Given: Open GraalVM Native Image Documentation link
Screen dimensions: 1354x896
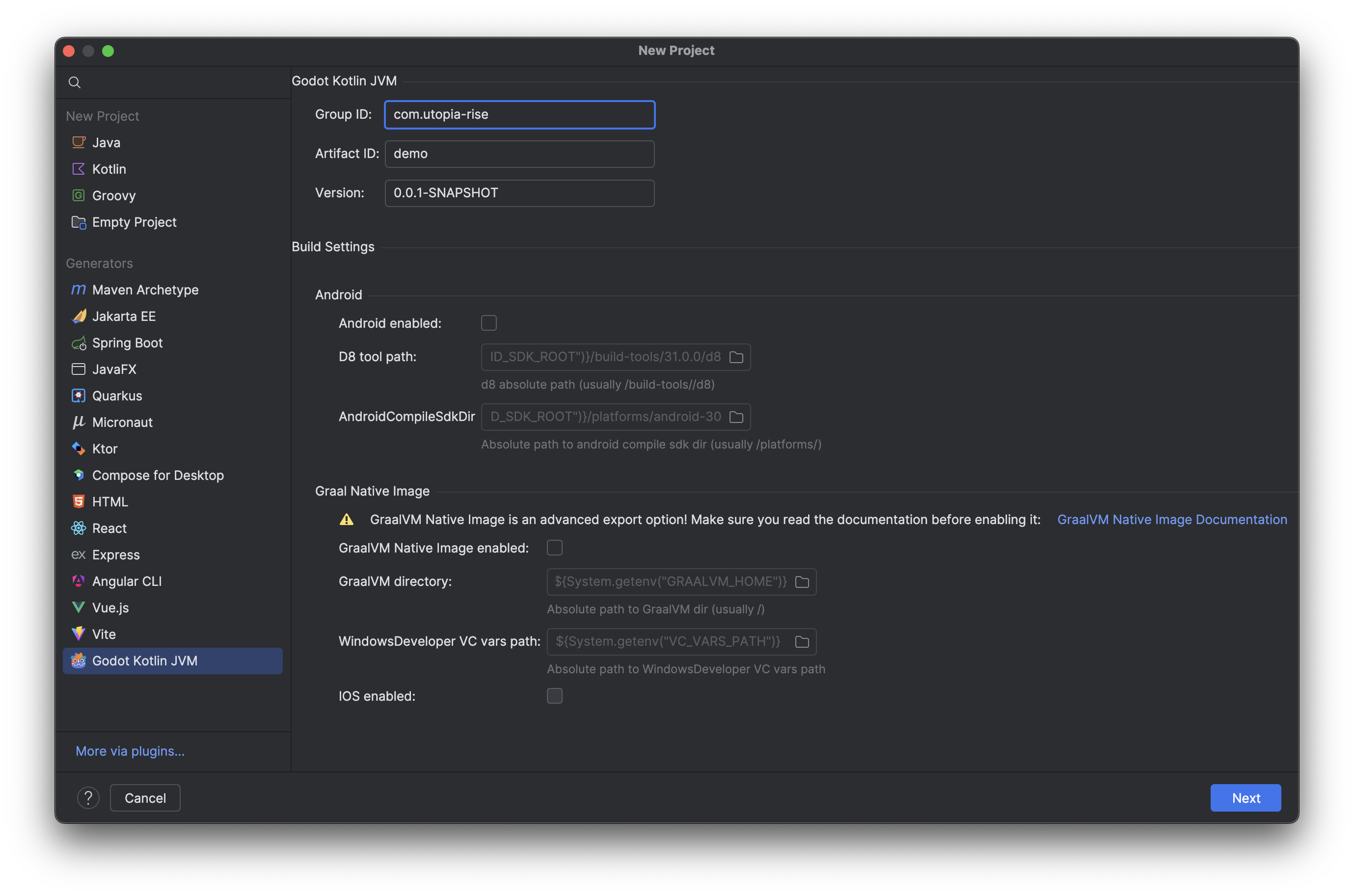Looking at the screenshot, I should coord(1172,520).
